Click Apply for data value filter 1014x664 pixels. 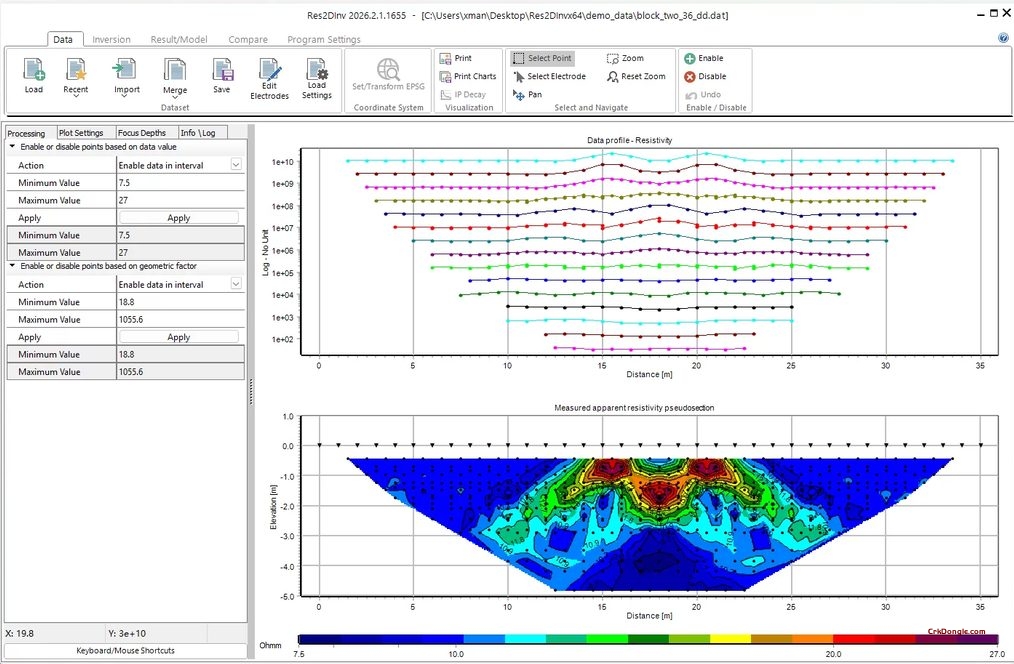tap(178, 218)
